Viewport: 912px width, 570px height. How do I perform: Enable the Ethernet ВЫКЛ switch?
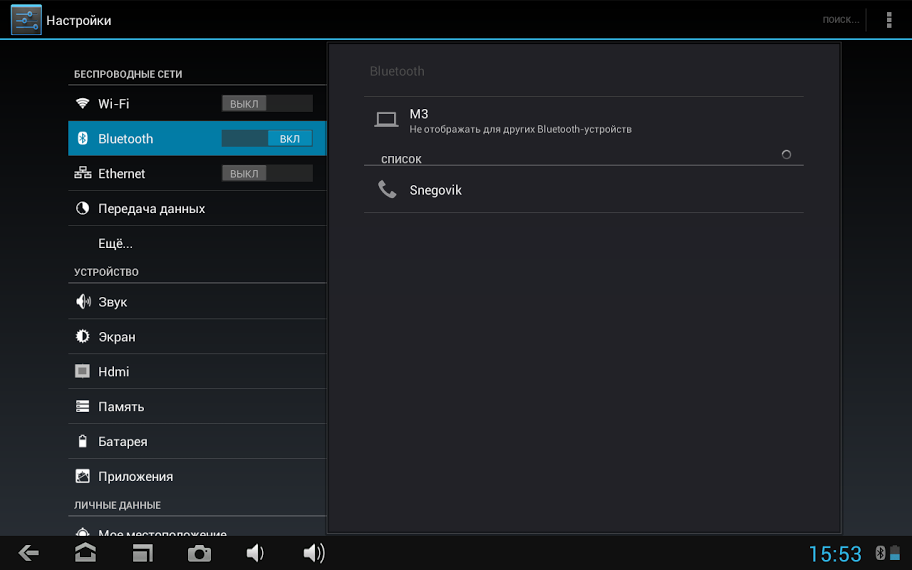[x=267, y=173]
